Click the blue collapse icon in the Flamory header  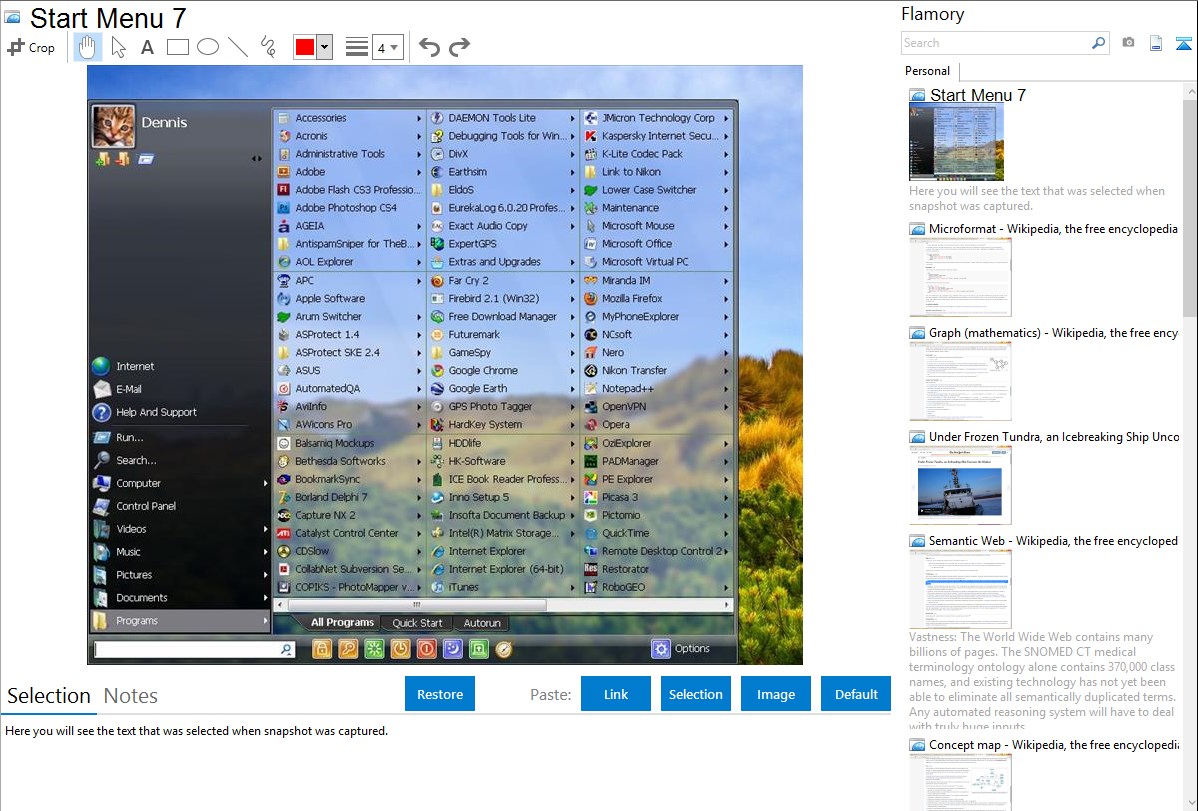1183,43
